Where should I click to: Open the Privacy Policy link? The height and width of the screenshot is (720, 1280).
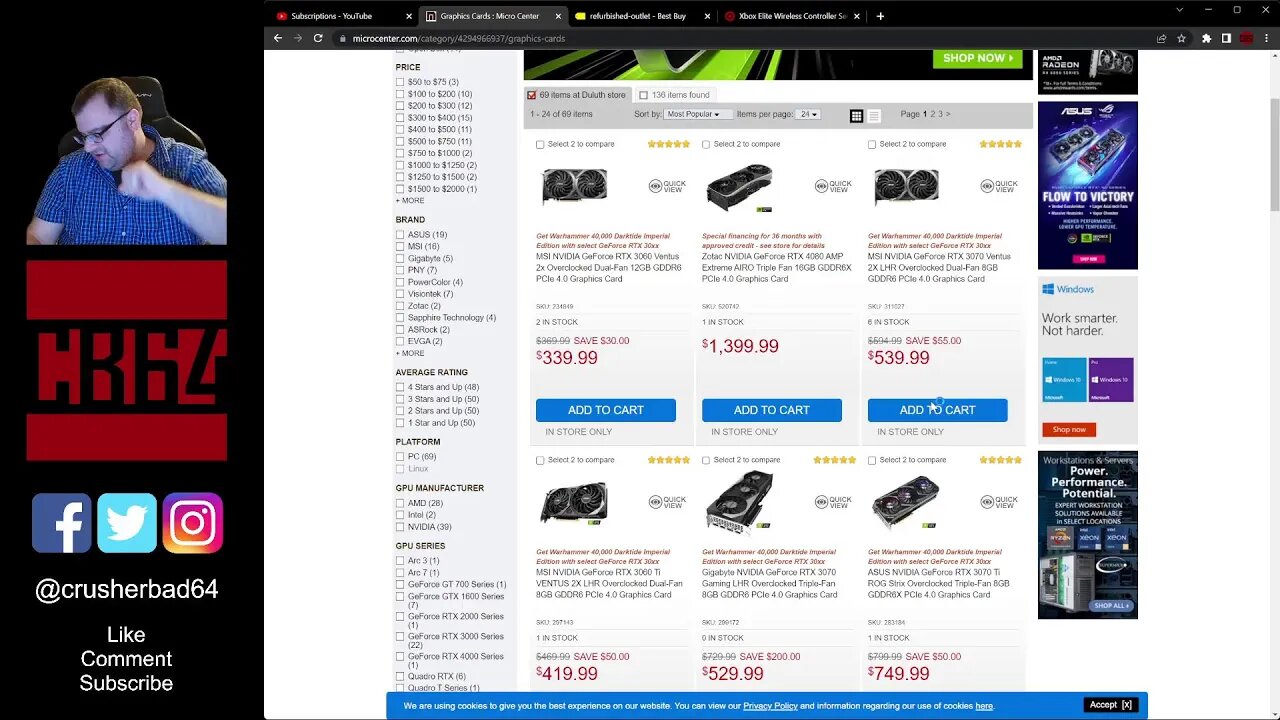point(770,706)
